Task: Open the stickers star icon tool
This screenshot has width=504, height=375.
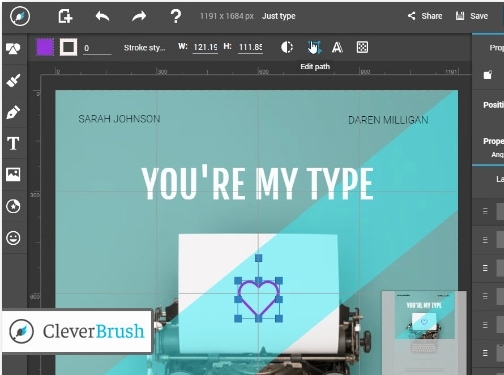Action: [13, 206]
